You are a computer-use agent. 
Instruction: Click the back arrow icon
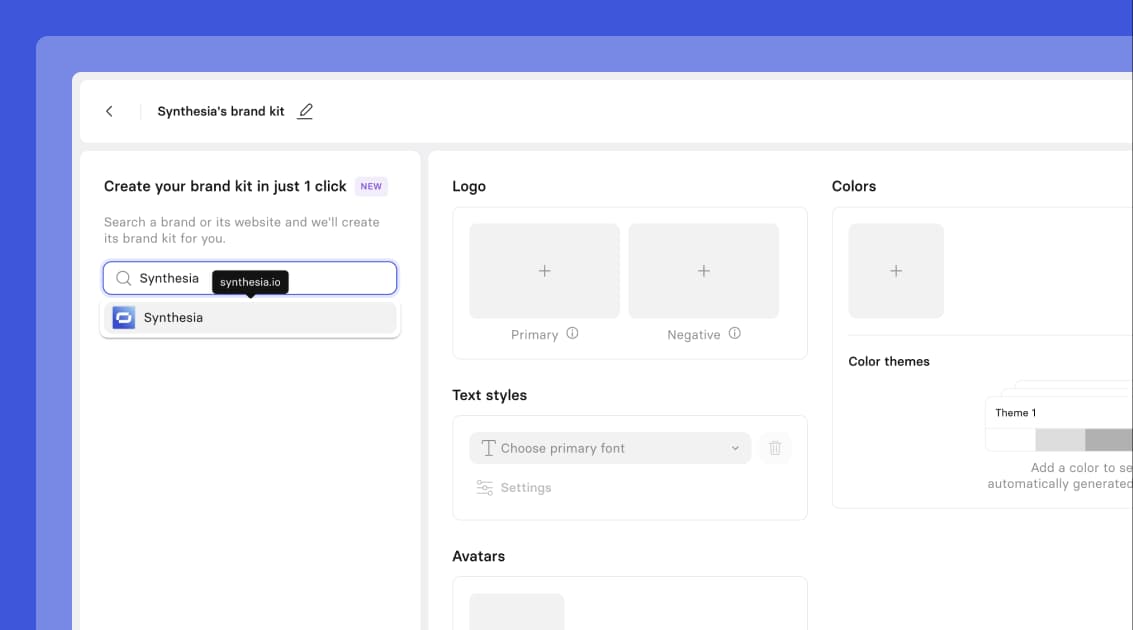(109, 111)
